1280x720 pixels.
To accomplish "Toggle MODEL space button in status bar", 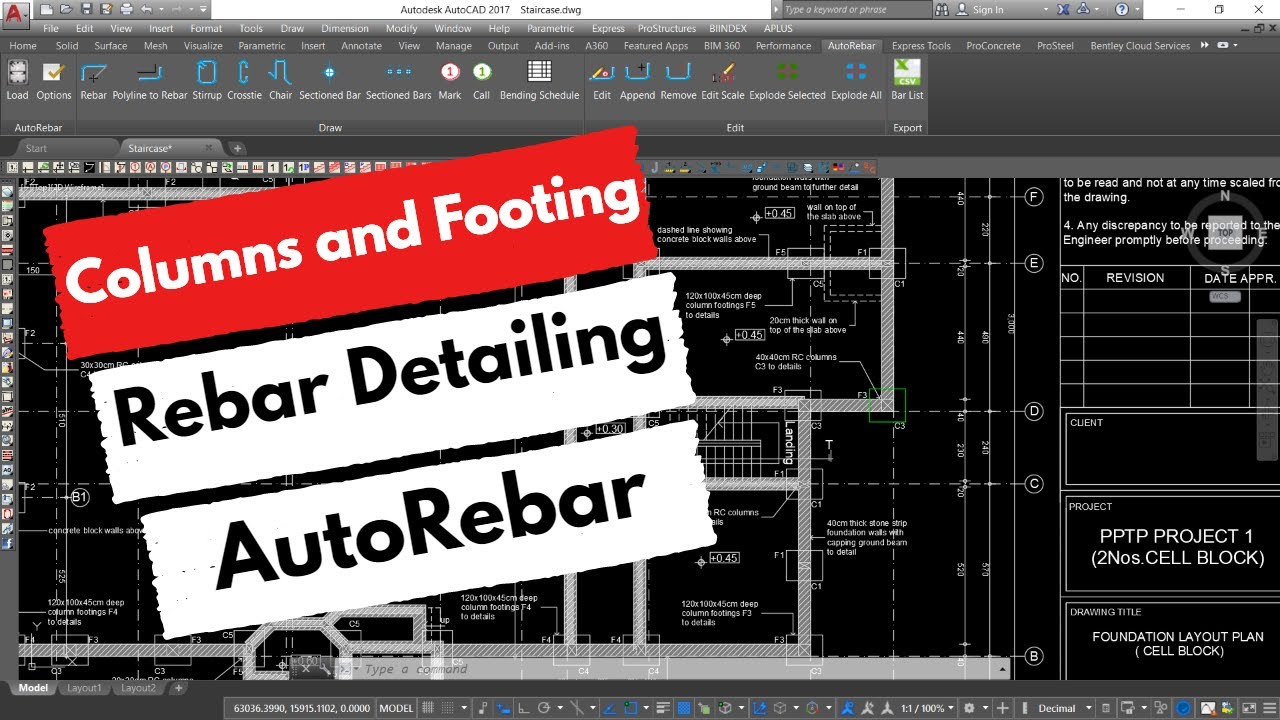I will click(395, 708).
